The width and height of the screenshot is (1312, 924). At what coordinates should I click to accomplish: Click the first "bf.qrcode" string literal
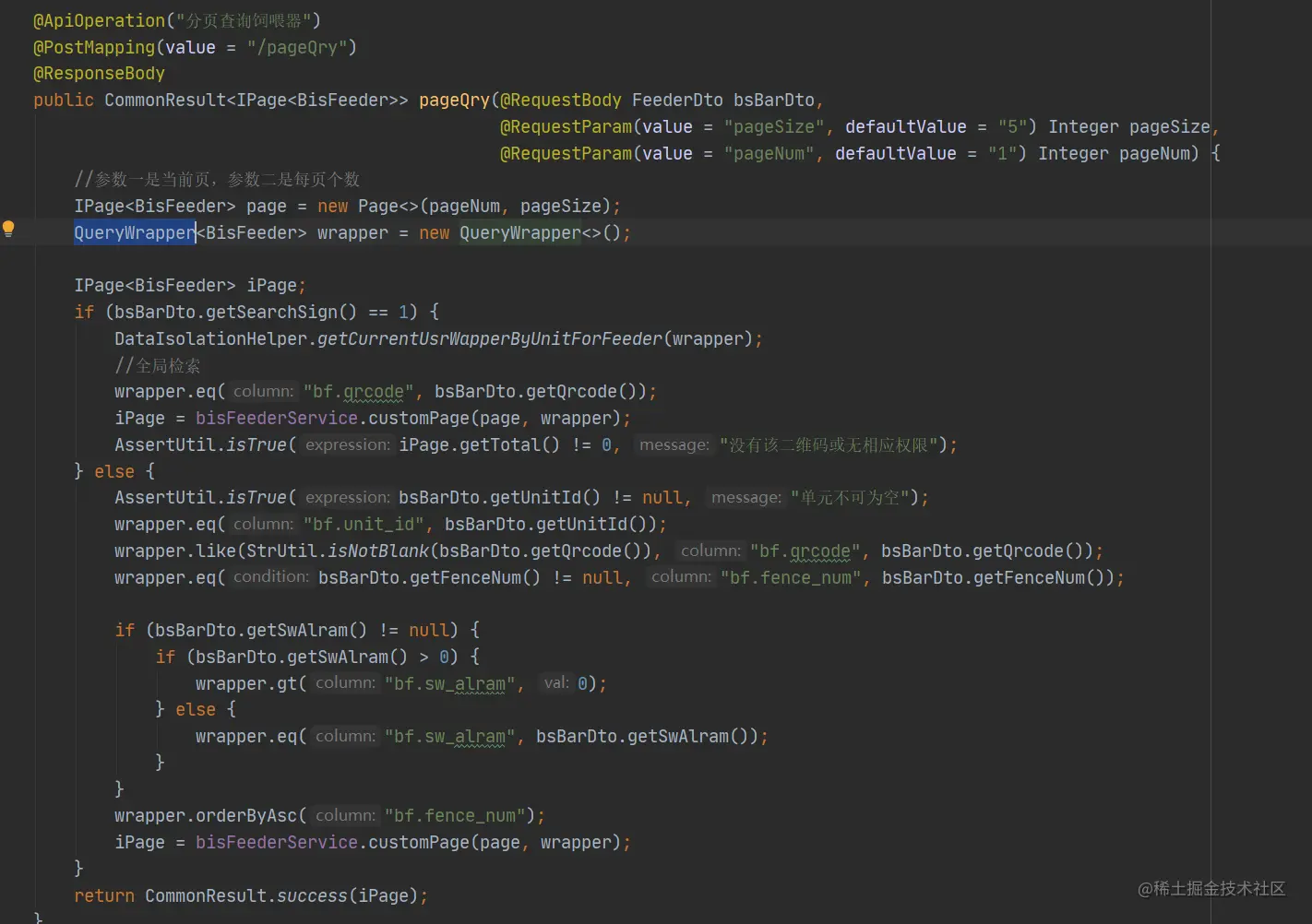click(358, 391)
